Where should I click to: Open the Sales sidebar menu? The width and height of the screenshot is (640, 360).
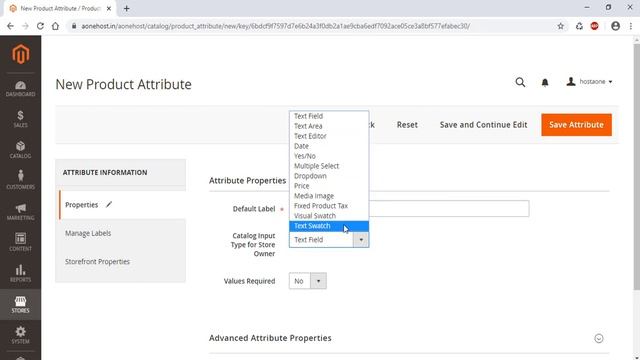tap(20, 119)
